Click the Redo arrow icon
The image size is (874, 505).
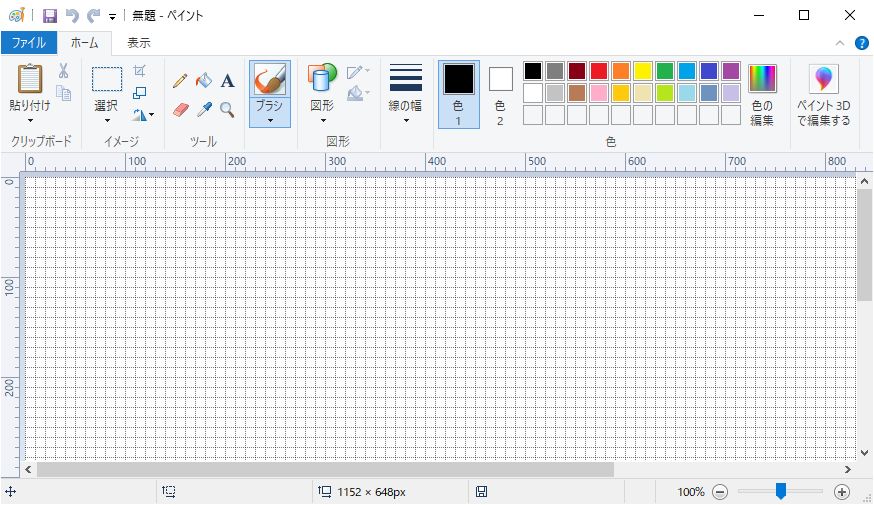(94, 16)
